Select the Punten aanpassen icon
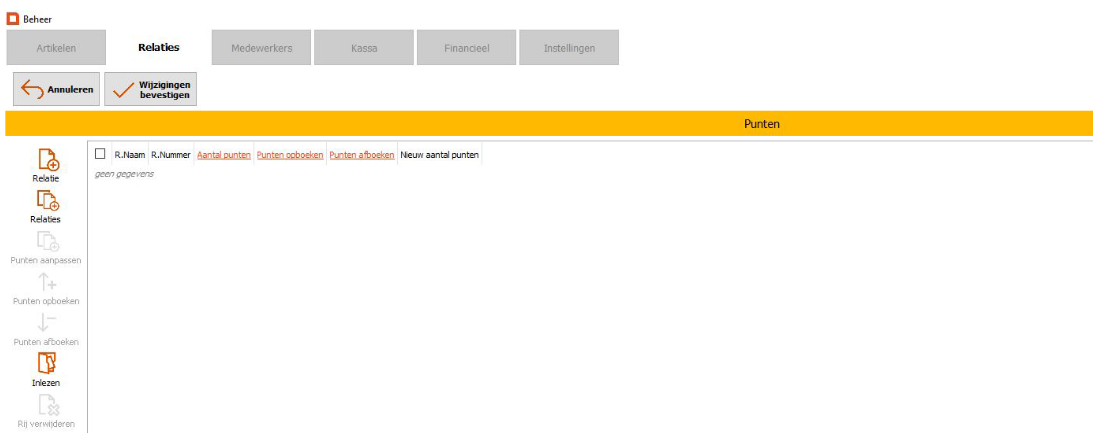 tap(47, 241)
